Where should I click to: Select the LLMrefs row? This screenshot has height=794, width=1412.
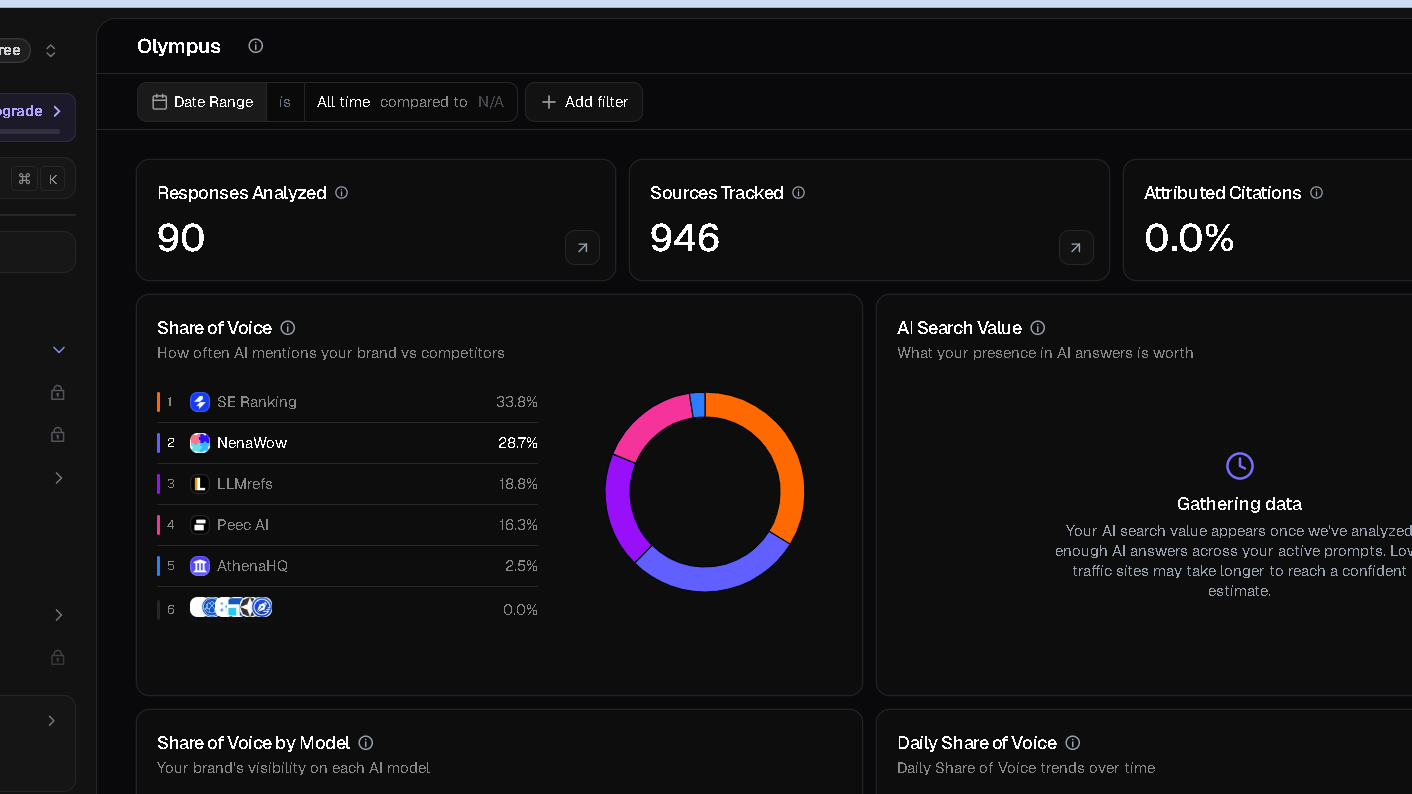coord(347,484)
